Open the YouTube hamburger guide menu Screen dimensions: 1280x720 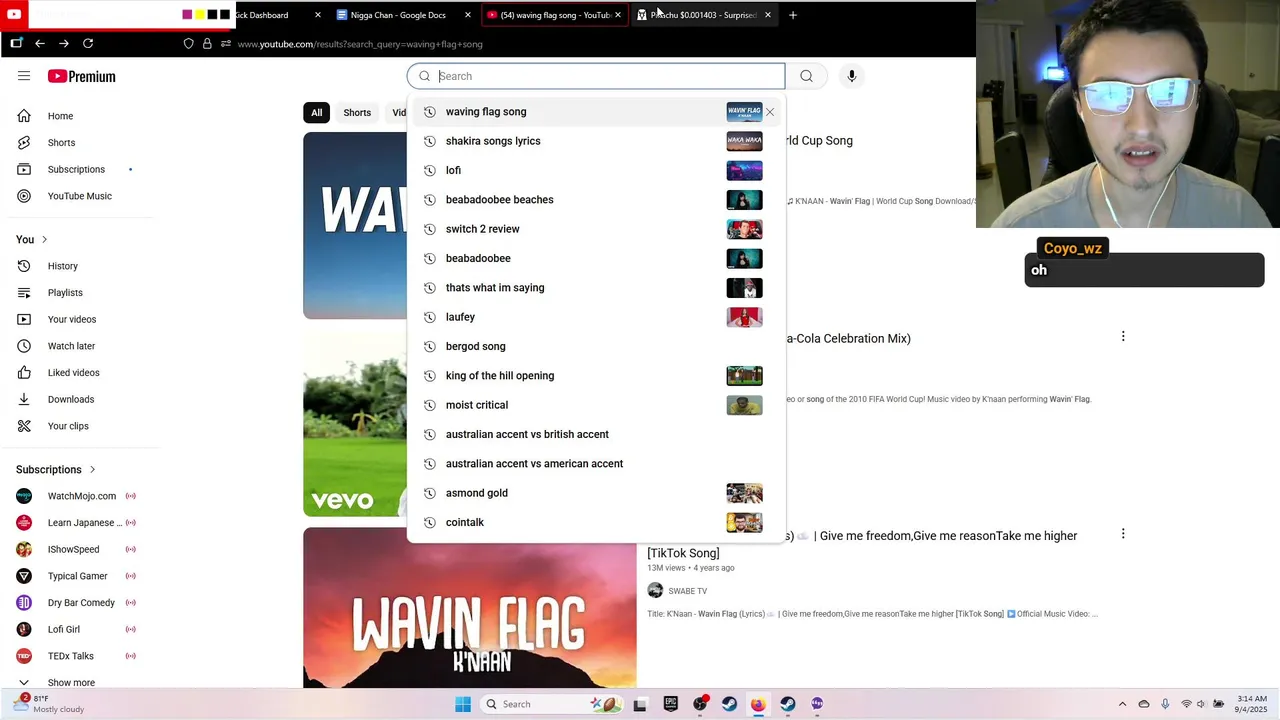coord(24,76)
